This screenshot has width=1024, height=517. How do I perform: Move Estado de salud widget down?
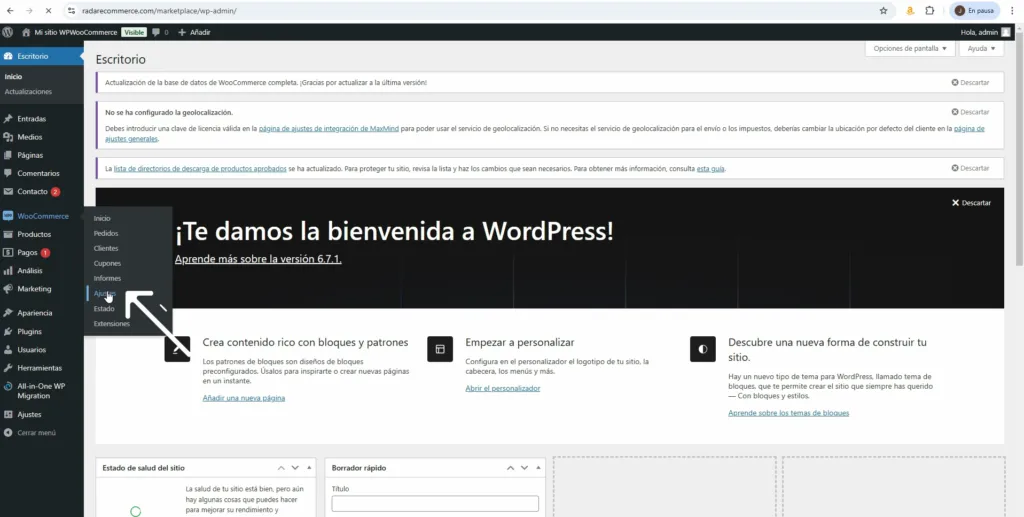point(295,468)
